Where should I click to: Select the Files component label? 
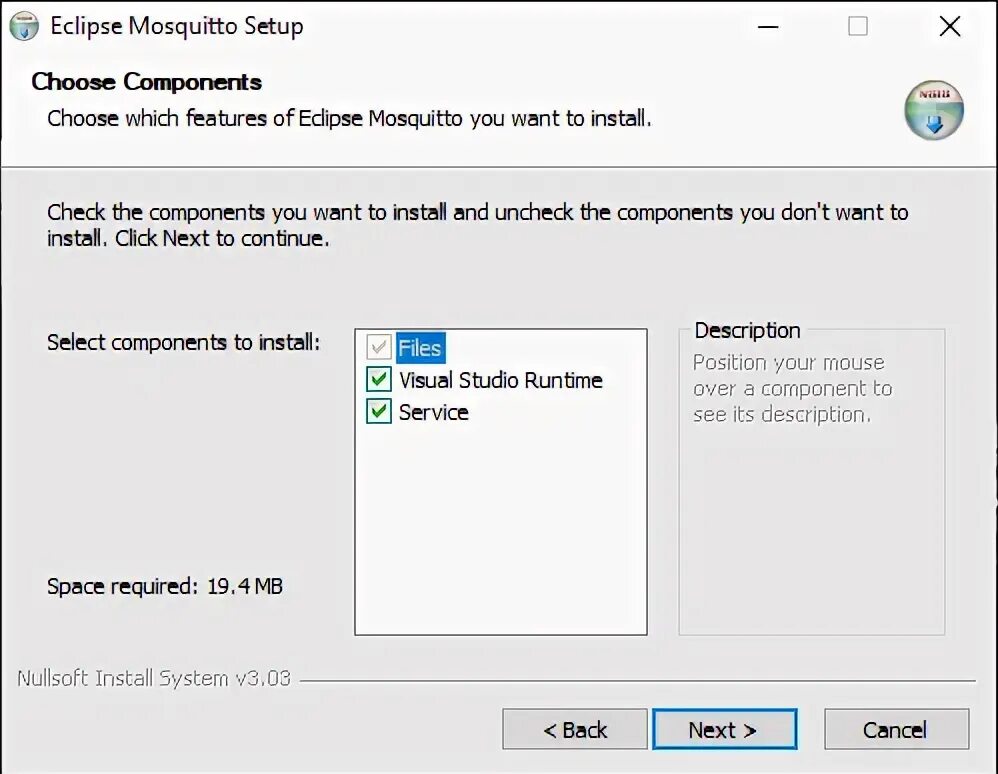(420, 348)
